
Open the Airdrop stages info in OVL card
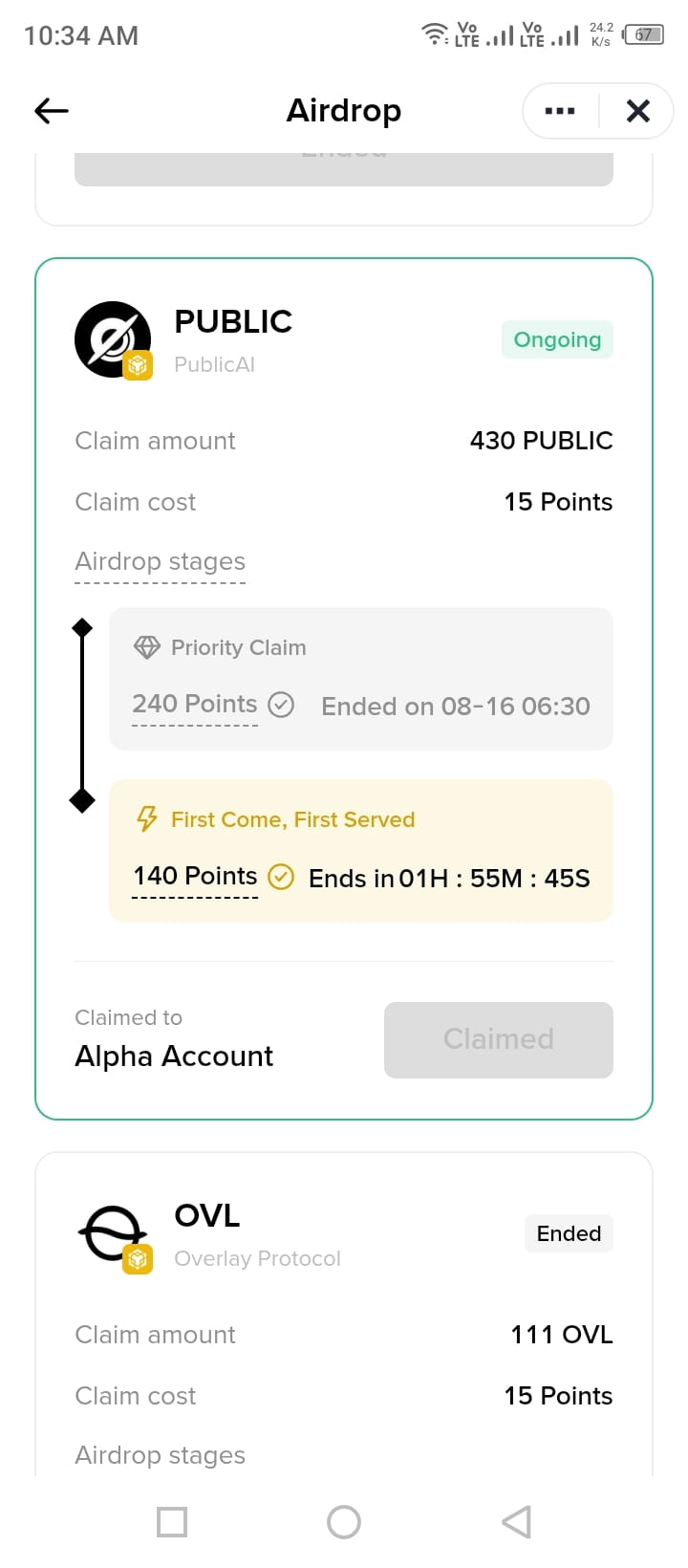[161, 1455]
